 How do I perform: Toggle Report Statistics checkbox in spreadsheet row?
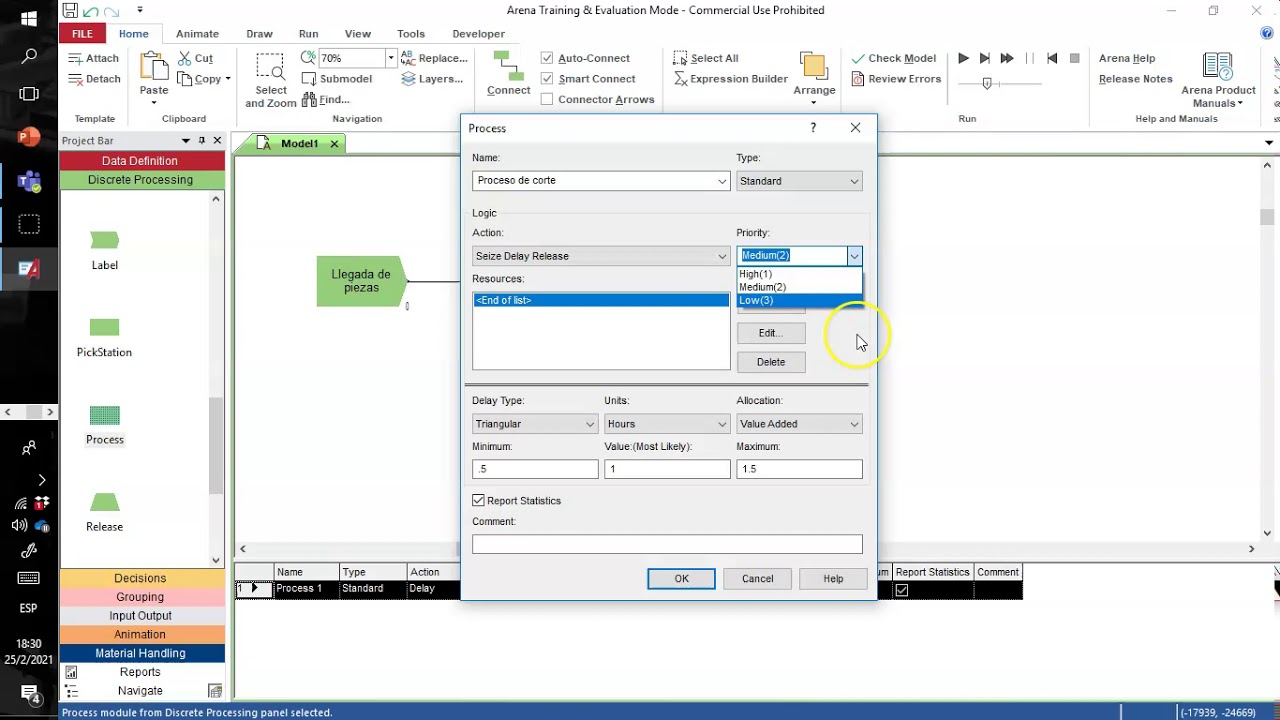902,590
